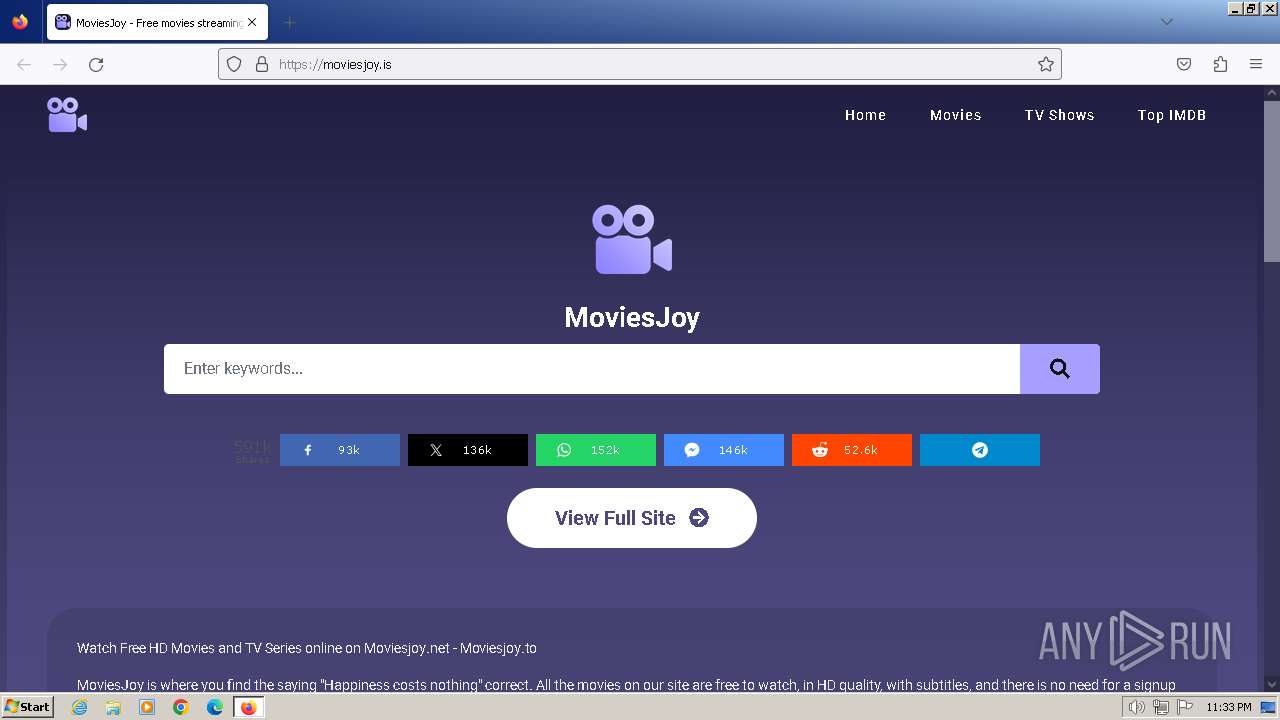1280x720 pixels.
Task: Open Top IMDB in site navigation
Action: pos(1172,115)
